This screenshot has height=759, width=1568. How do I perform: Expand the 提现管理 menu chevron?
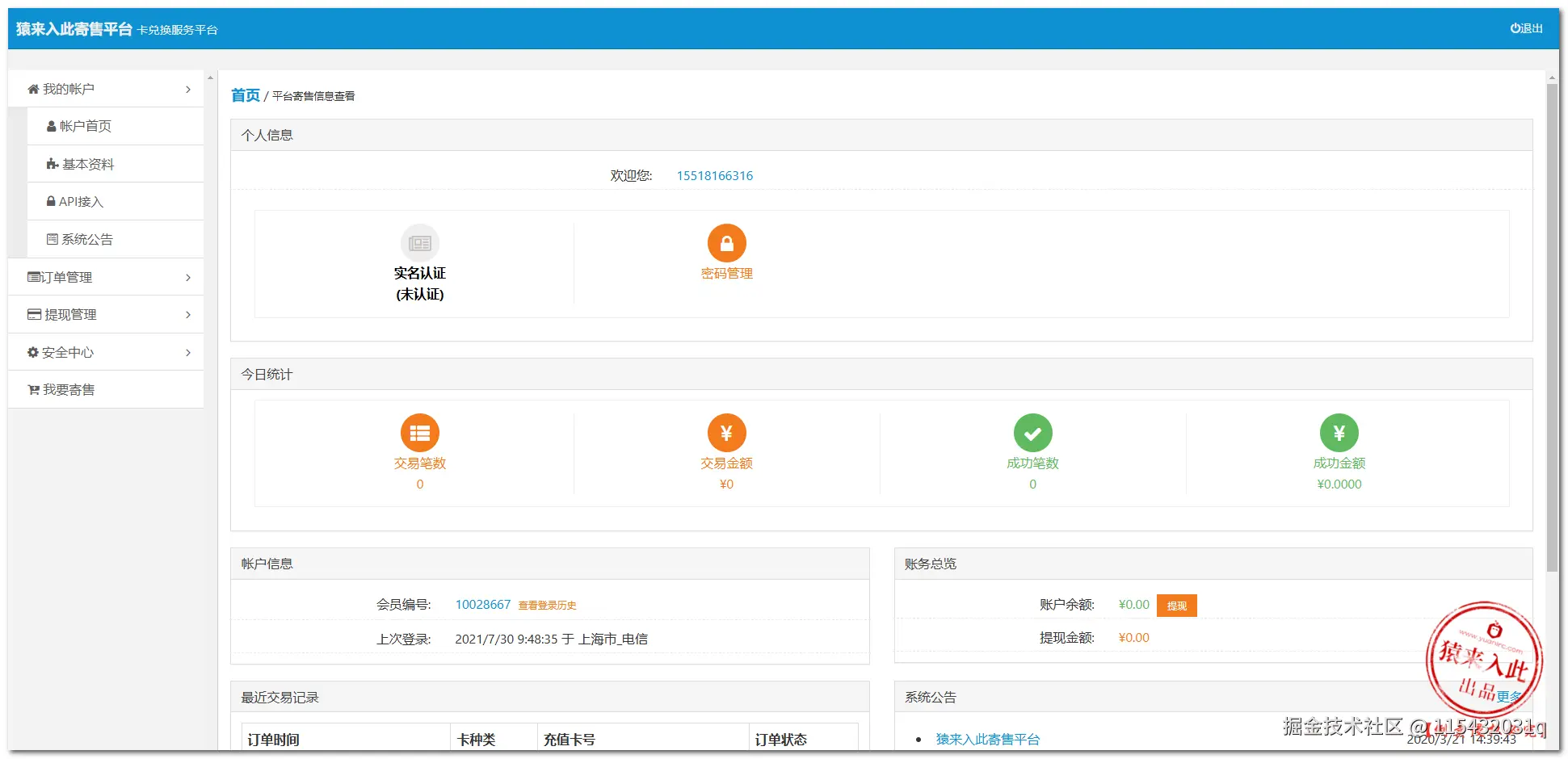pyautogui.click(x=188, y=315)
